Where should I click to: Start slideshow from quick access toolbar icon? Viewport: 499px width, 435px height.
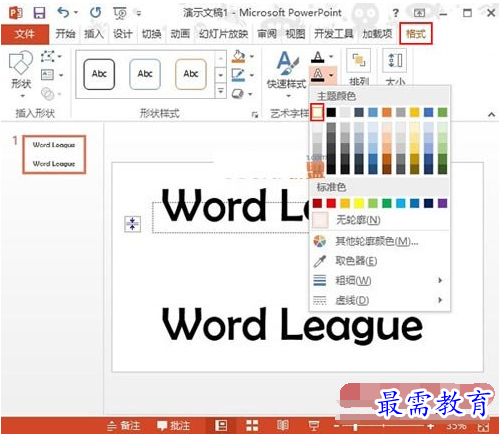[x=120, y=13]
